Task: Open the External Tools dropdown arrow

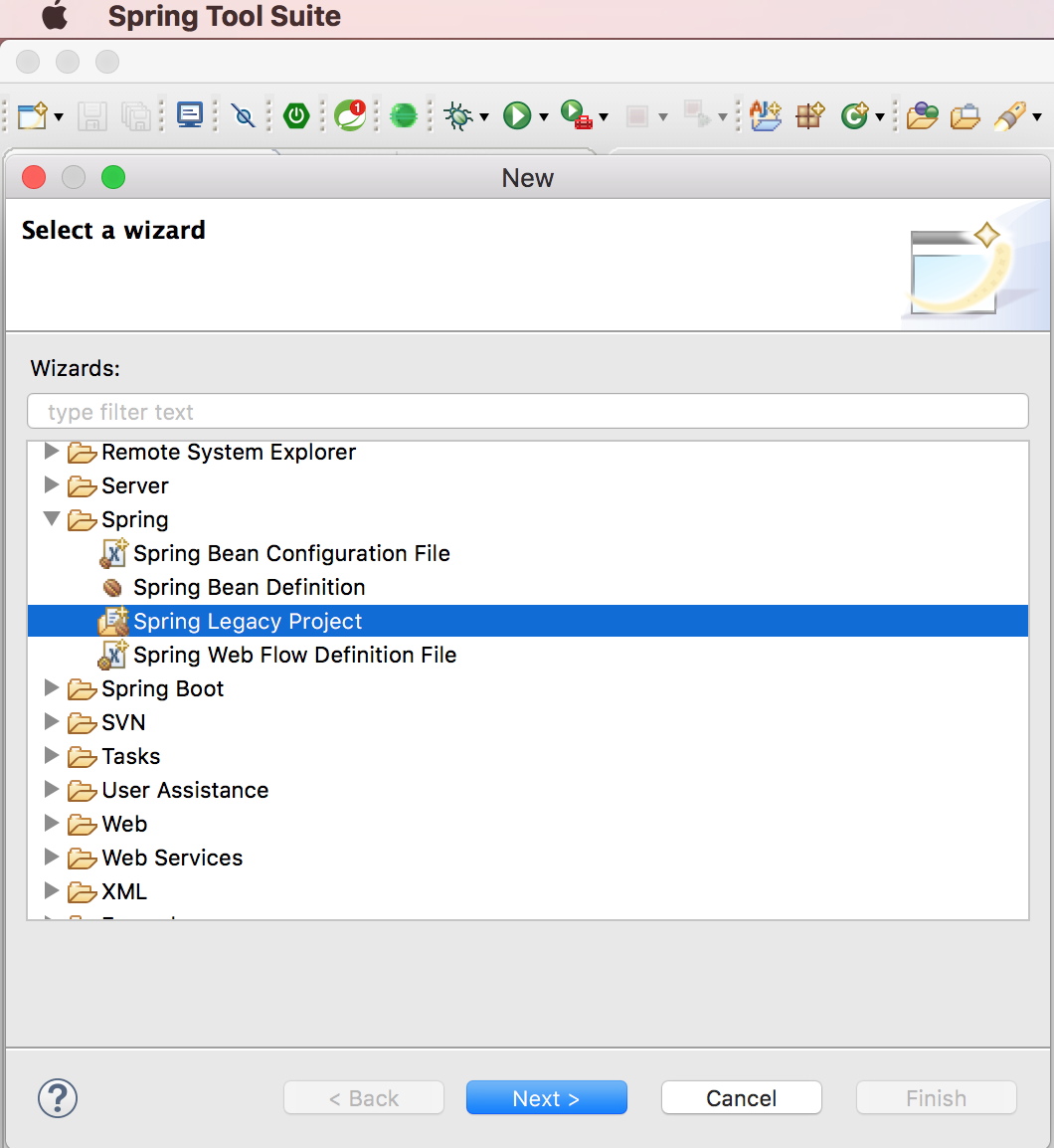Action: pyautogui.click(x=604, y=116)
